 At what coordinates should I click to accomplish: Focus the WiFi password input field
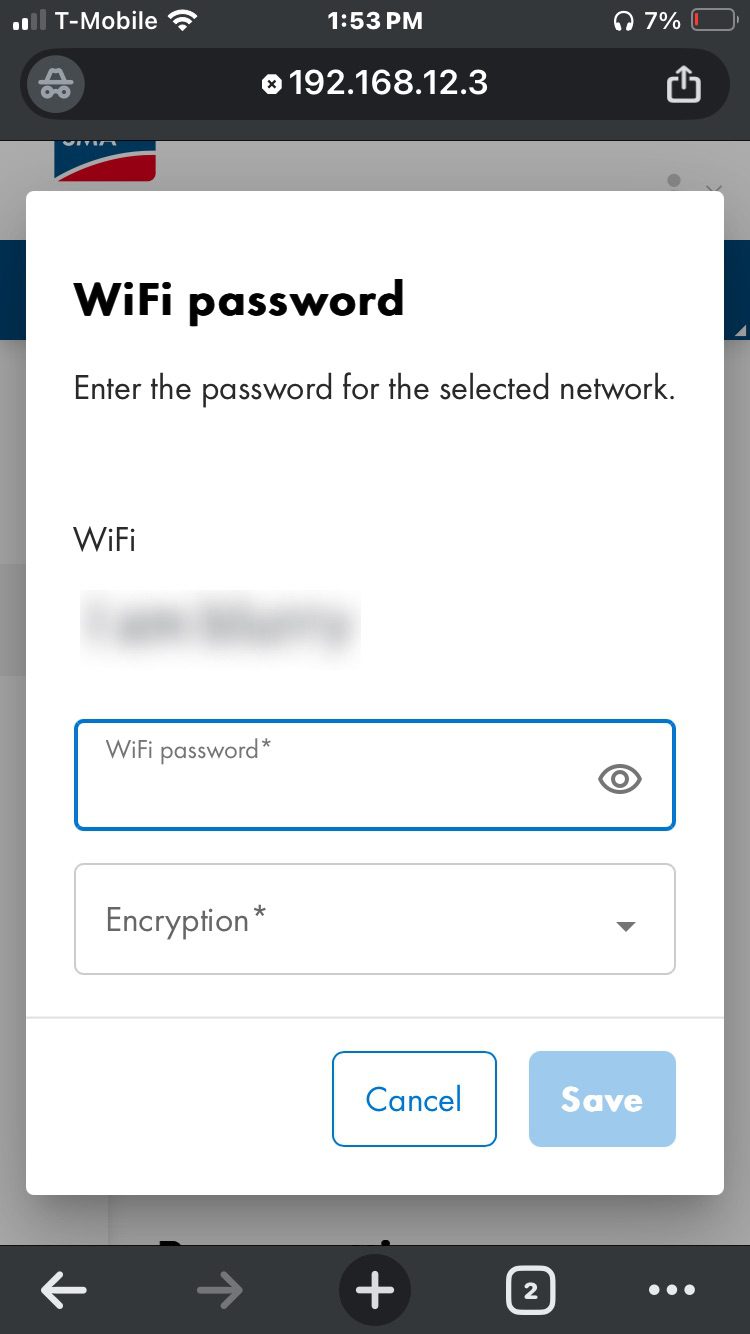375,775
